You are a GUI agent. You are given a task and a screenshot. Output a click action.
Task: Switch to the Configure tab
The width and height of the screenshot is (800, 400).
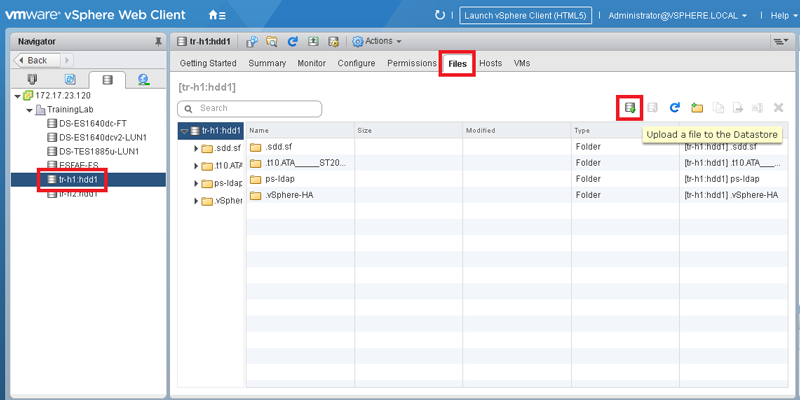[356, 63]
